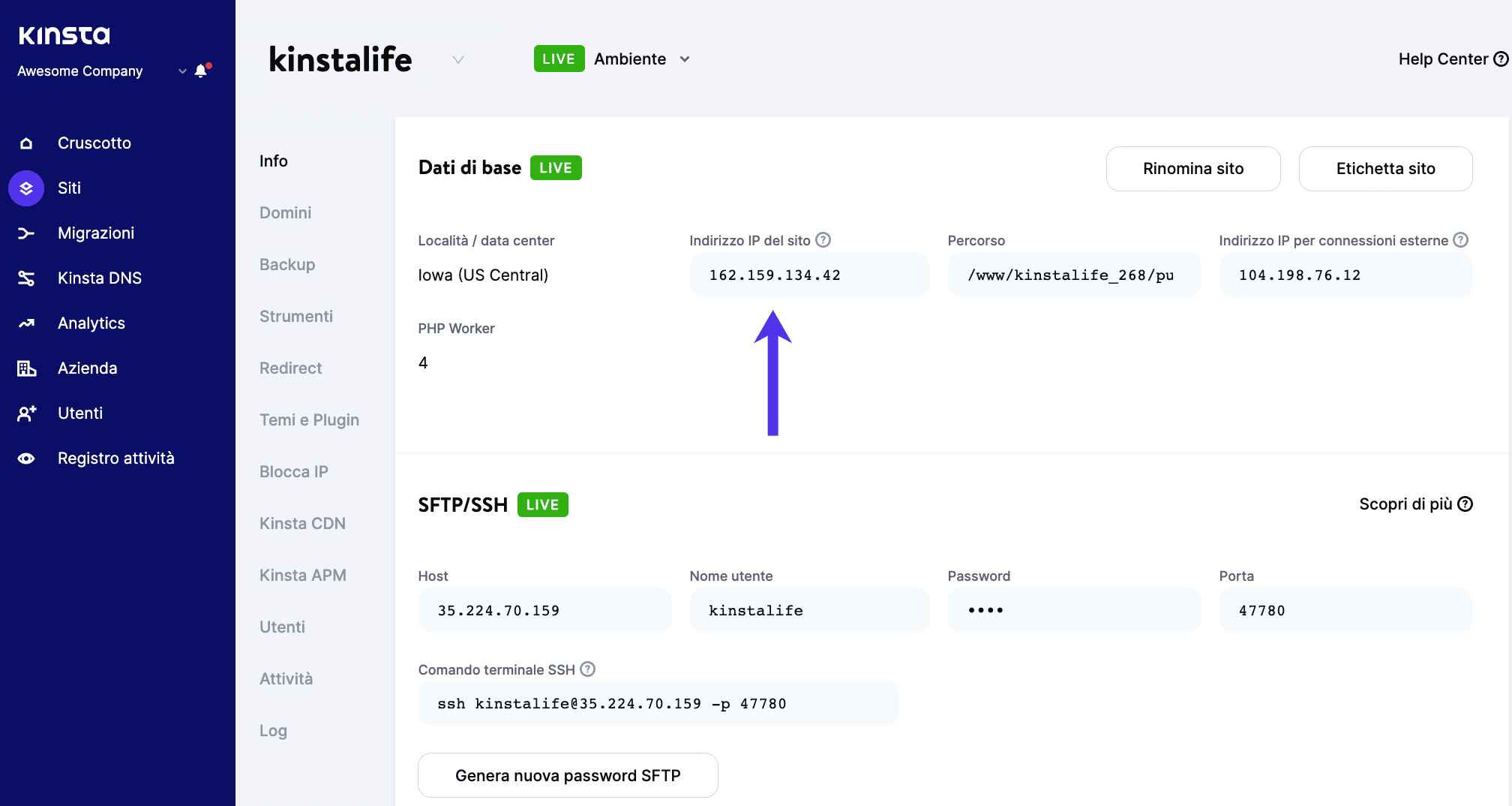Image resolution: width=1512 pixels, height=806 pixels.
Task: Click the Kinsta logo
Action: point(64,35)
